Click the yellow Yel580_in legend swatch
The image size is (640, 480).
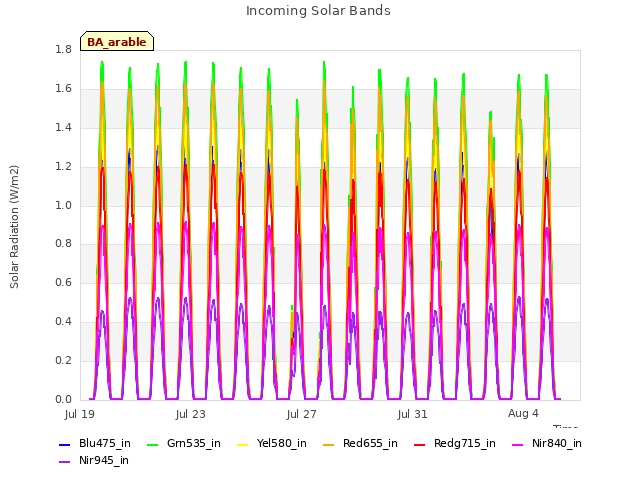click(x=242, y=444)
